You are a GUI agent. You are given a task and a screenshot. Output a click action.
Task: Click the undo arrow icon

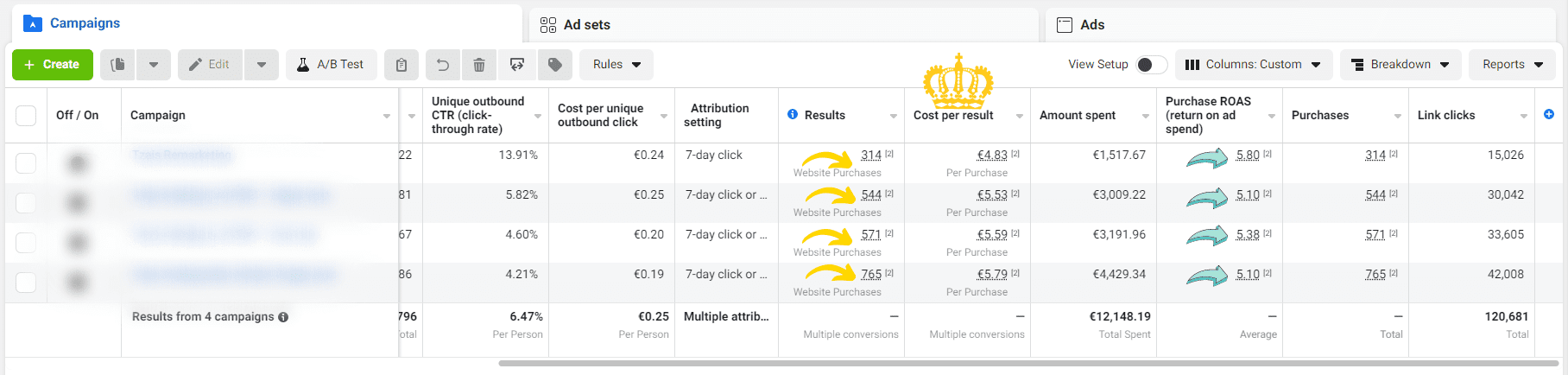coord(442,65)
